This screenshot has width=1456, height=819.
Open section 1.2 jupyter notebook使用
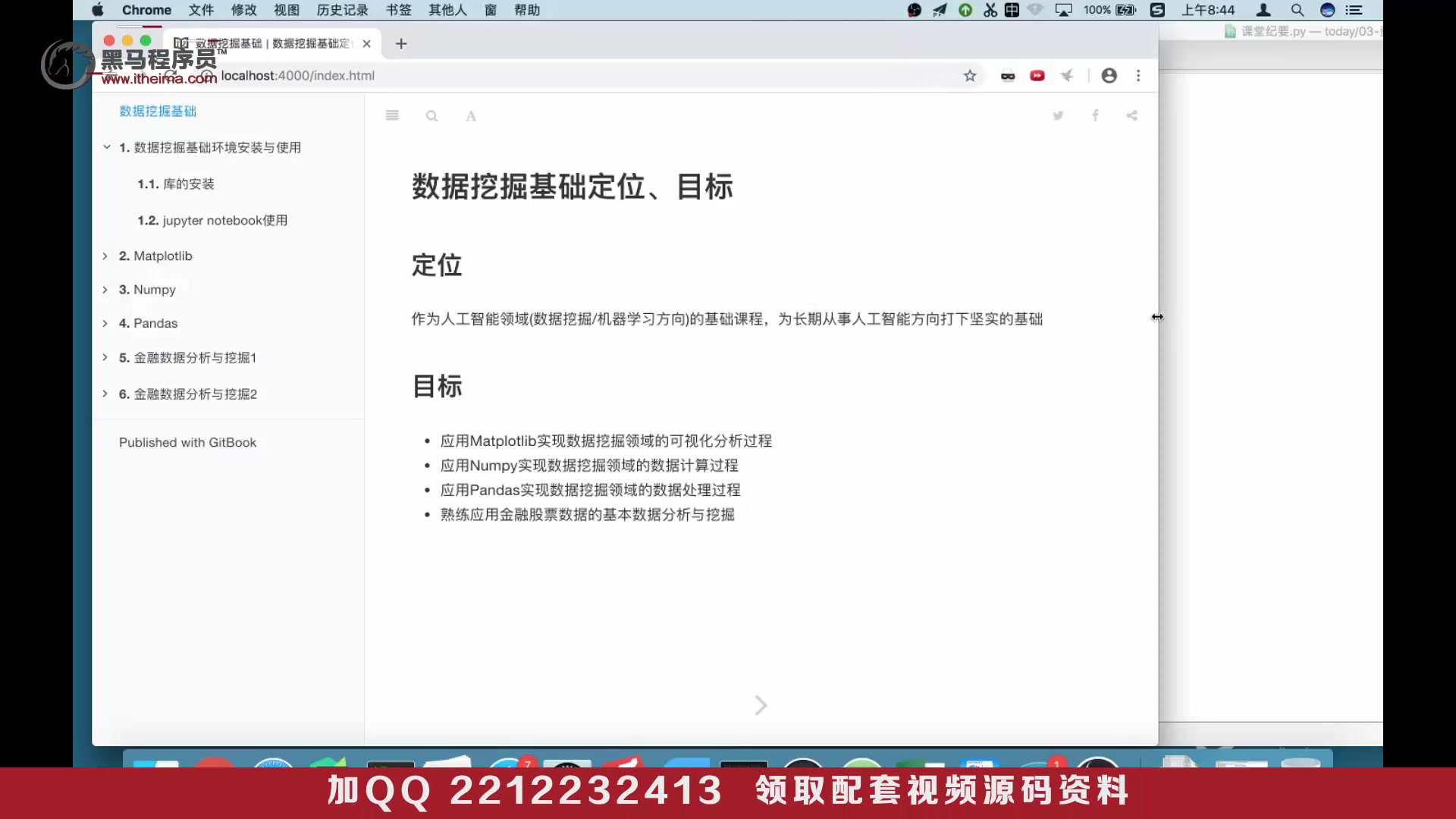click(212, 220)
